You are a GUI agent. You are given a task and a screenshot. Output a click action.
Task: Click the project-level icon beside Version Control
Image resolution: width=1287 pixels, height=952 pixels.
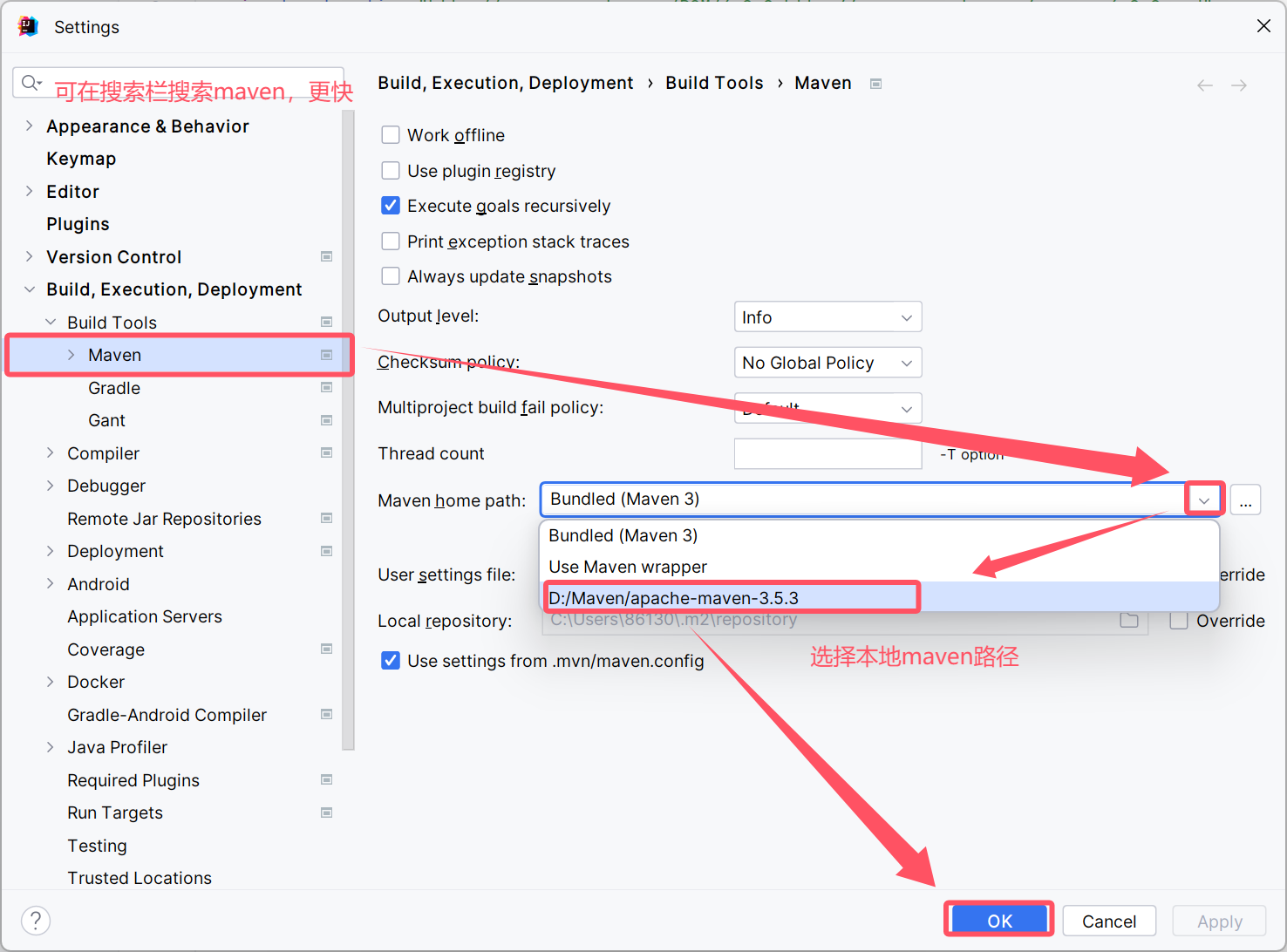coord(327,256)
